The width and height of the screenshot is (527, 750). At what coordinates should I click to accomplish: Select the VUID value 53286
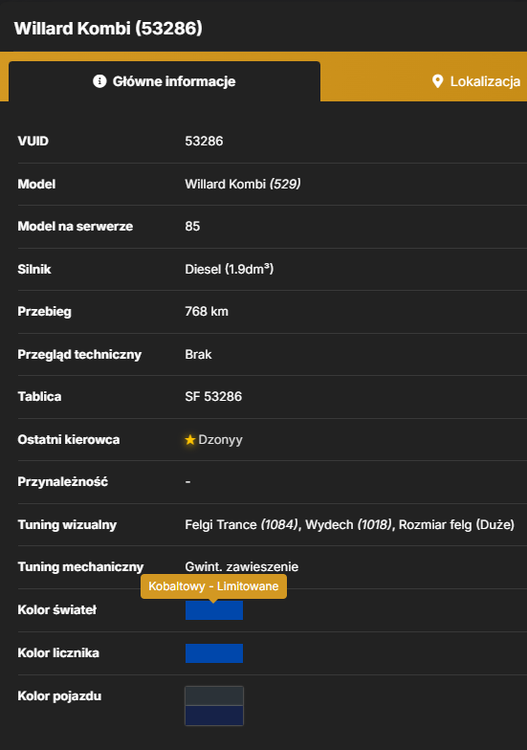pyautogui.click(x=204, y=141)
